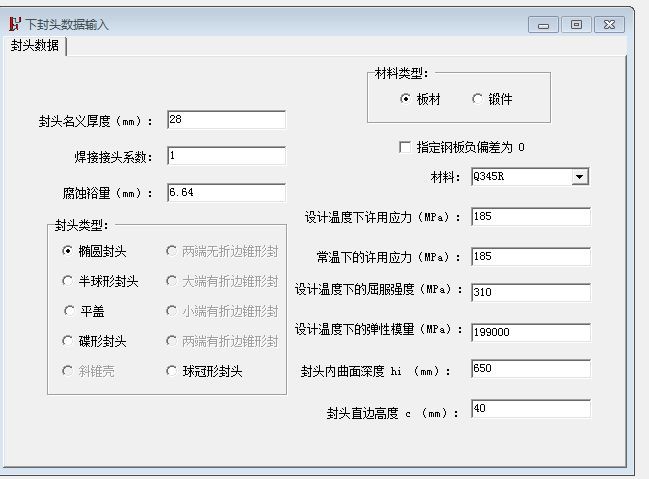Click 设计温度下的屈服强度 field with 310
The width and height of the screenshot is (649, 479).
[531, 292]
